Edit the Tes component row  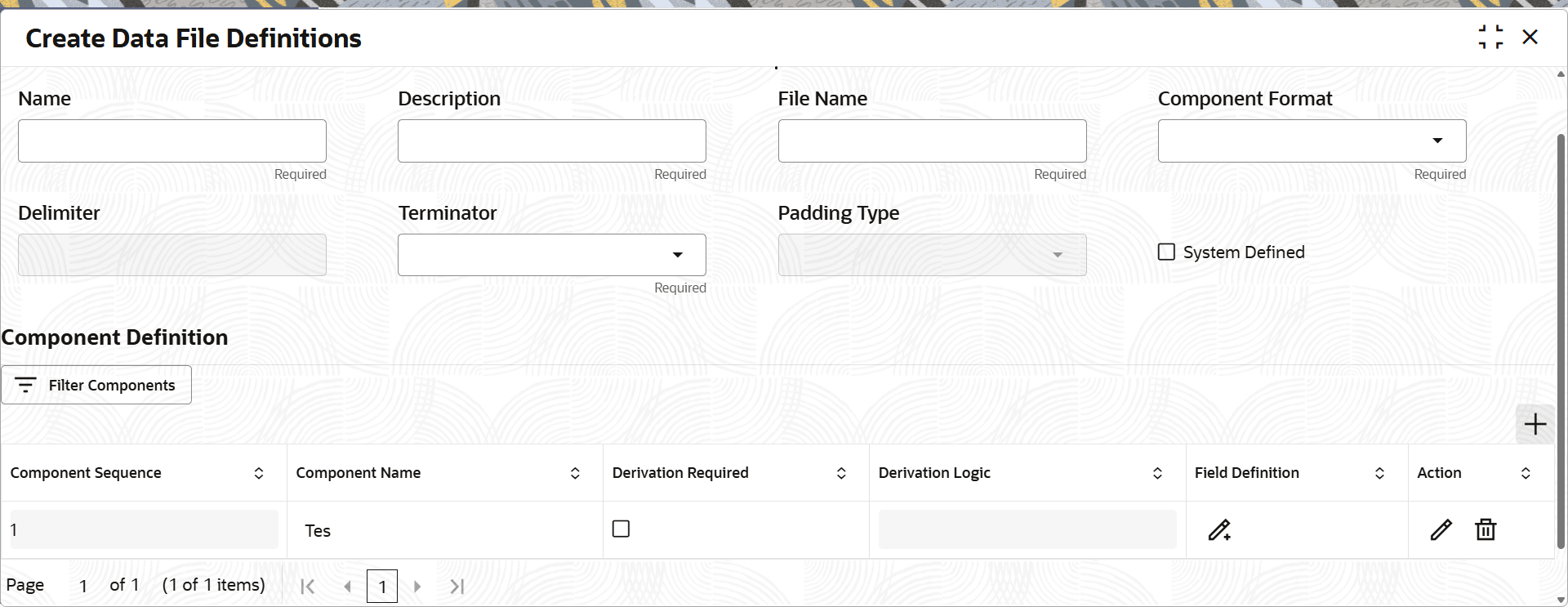coord(1441,530)
